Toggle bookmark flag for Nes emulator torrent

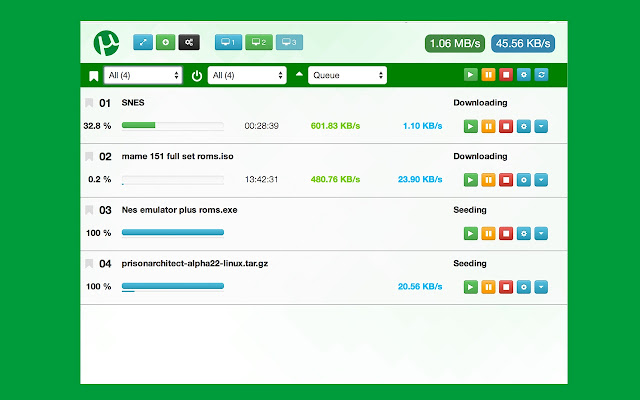(x=89, y=210)
